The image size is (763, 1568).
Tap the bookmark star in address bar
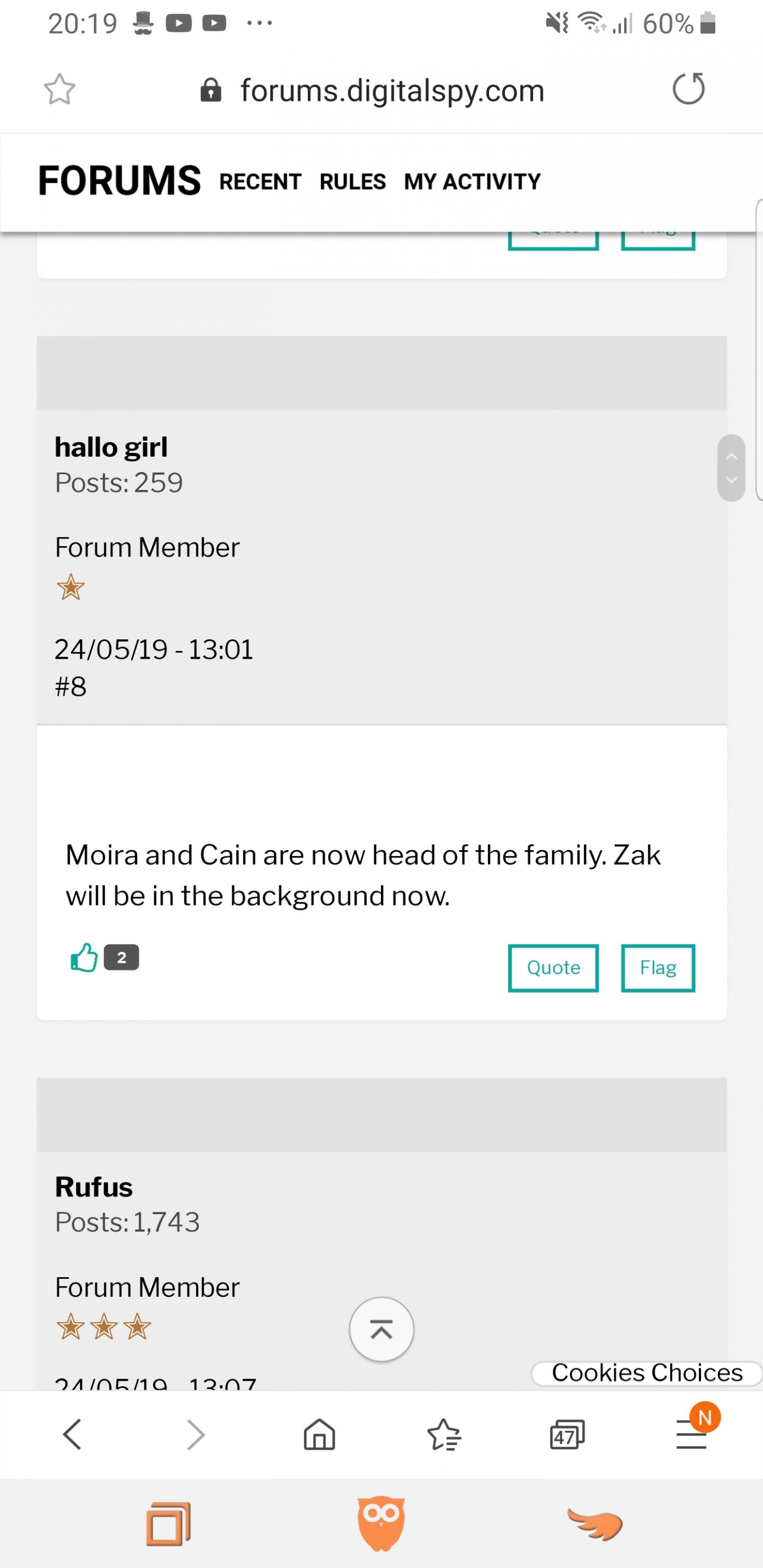(x=60, y=90)
